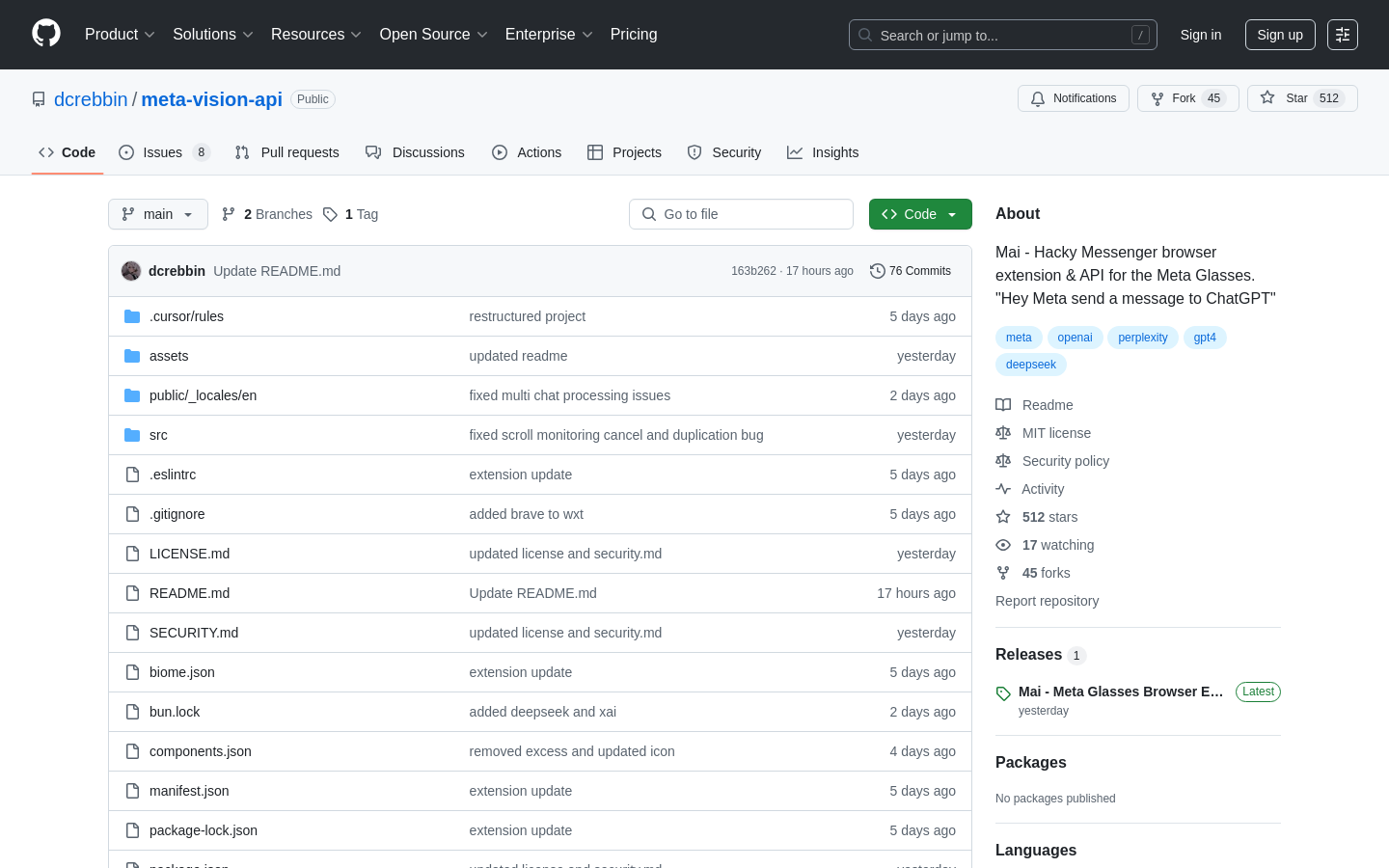This screenshot has height=868, width=1389.
Task: Click the file icon next to SECURITY.md
Action: tap(132, 633)
